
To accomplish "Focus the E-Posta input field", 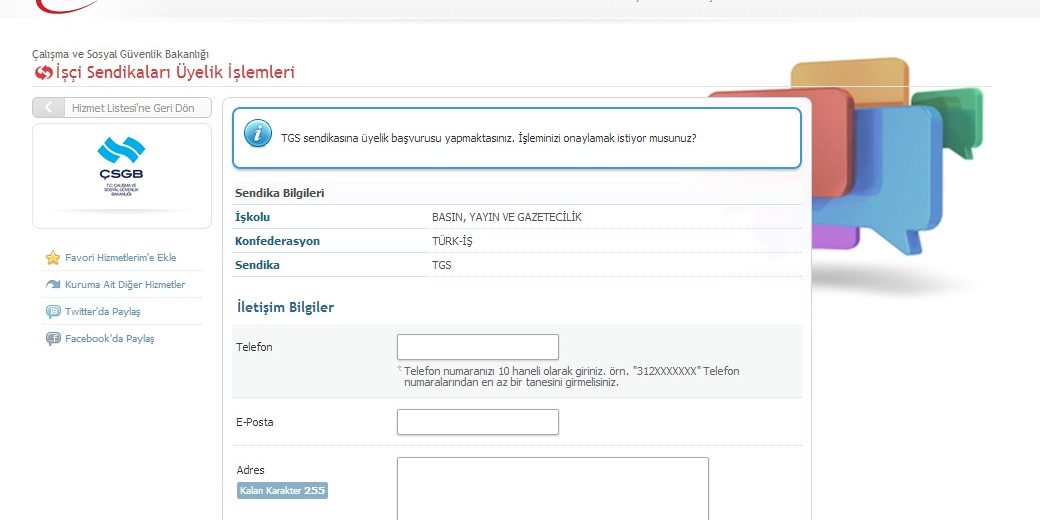I will (x=477, y=422).
